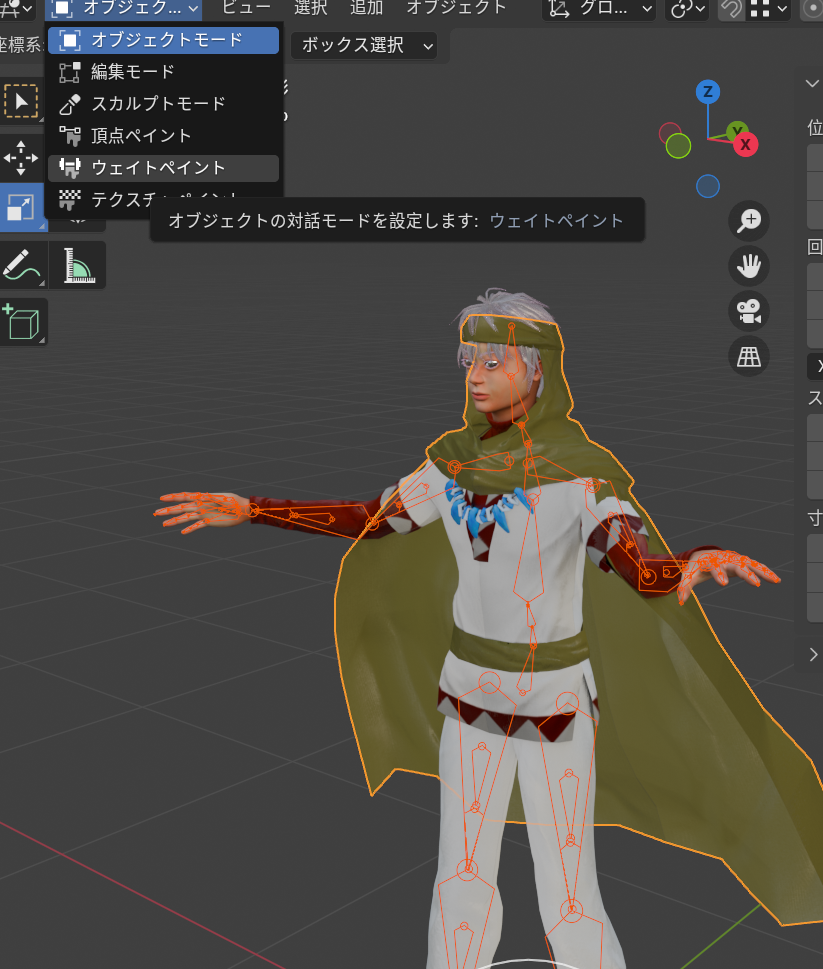This screenshot has width=823, height=969.
Task: Open the snapping options dropdown
Action: coord(769,9)
